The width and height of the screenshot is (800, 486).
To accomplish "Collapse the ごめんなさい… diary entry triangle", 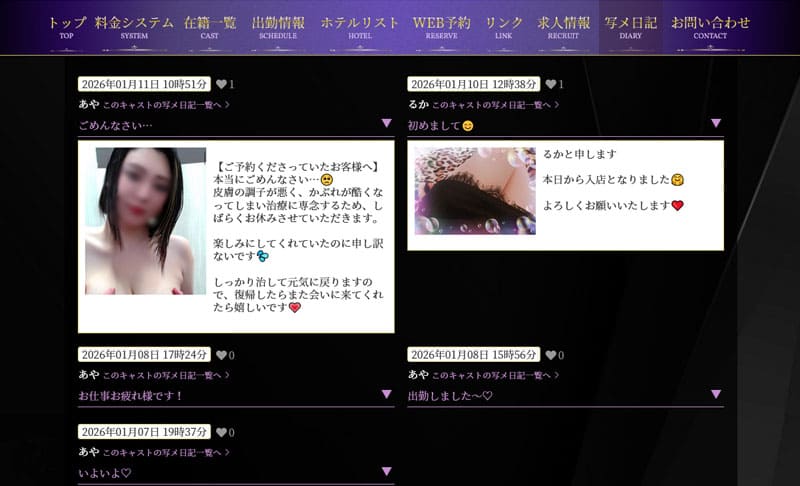I will [387, 123].
